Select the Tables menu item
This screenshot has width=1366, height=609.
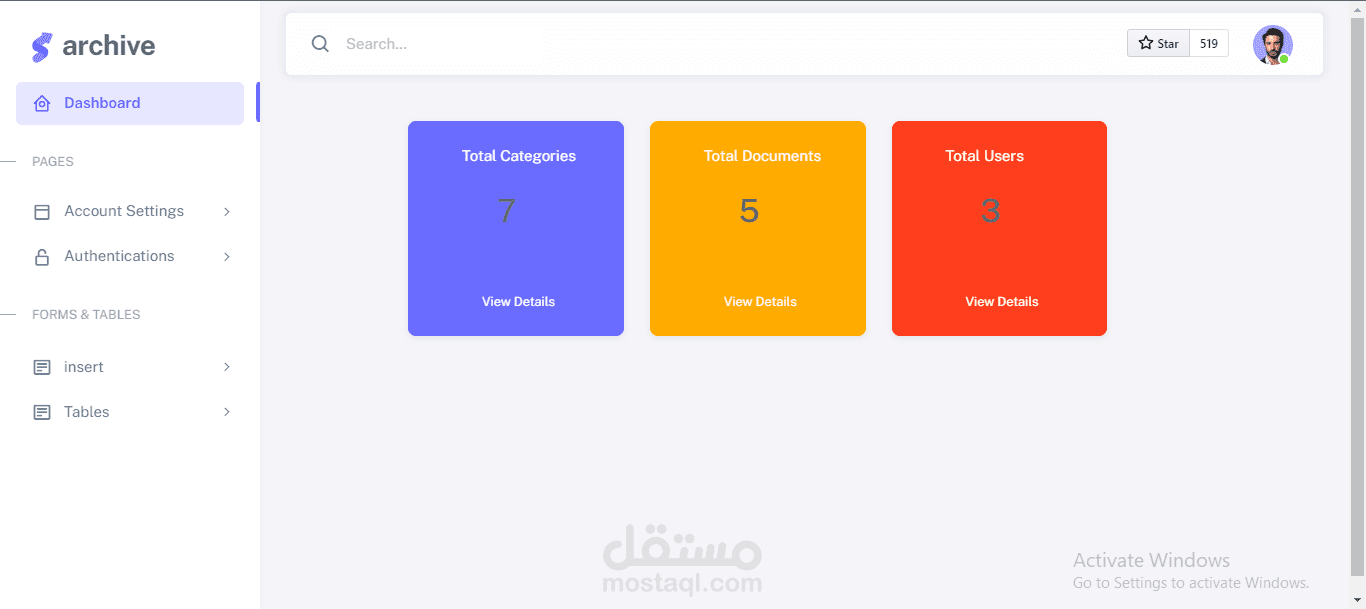[x=130, y=412]
